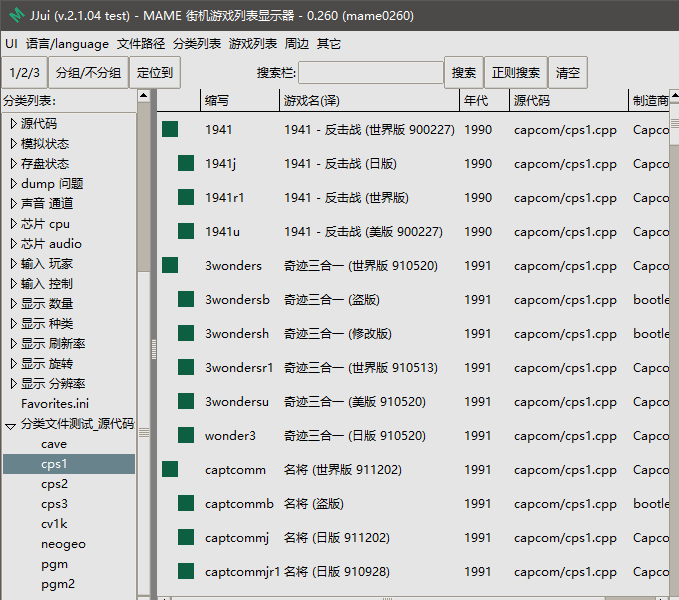Click the green status icon for 1941u
This screenshot has height=600, width=679.
tap(186, 231)
